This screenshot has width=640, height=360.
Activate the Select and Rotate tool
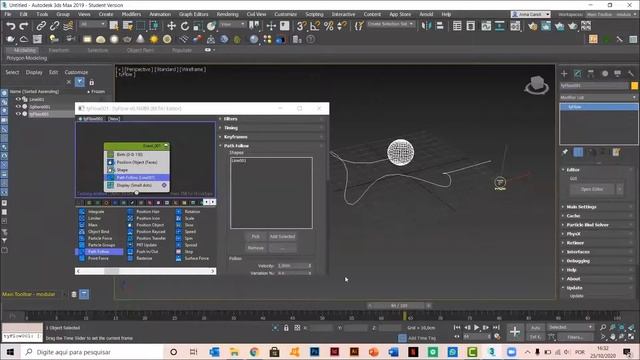pyautogui.click(x=185, y=26)
